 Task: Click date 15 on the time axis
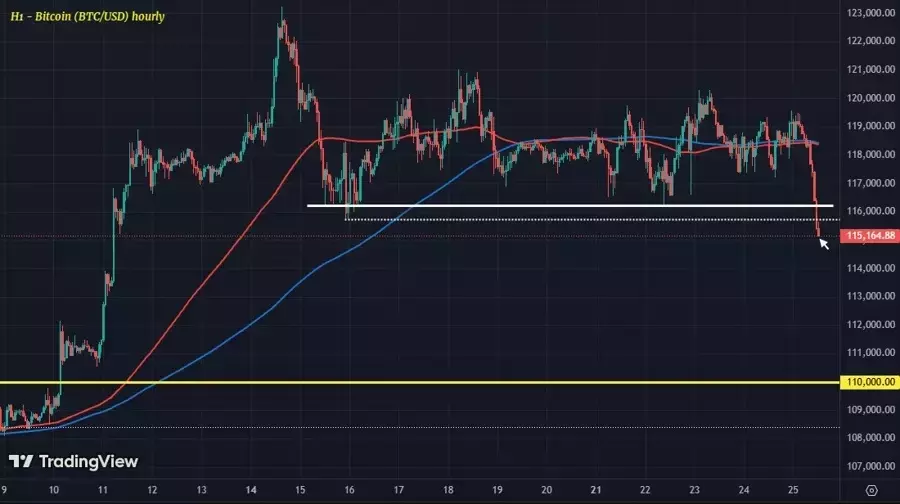(300, 491)
